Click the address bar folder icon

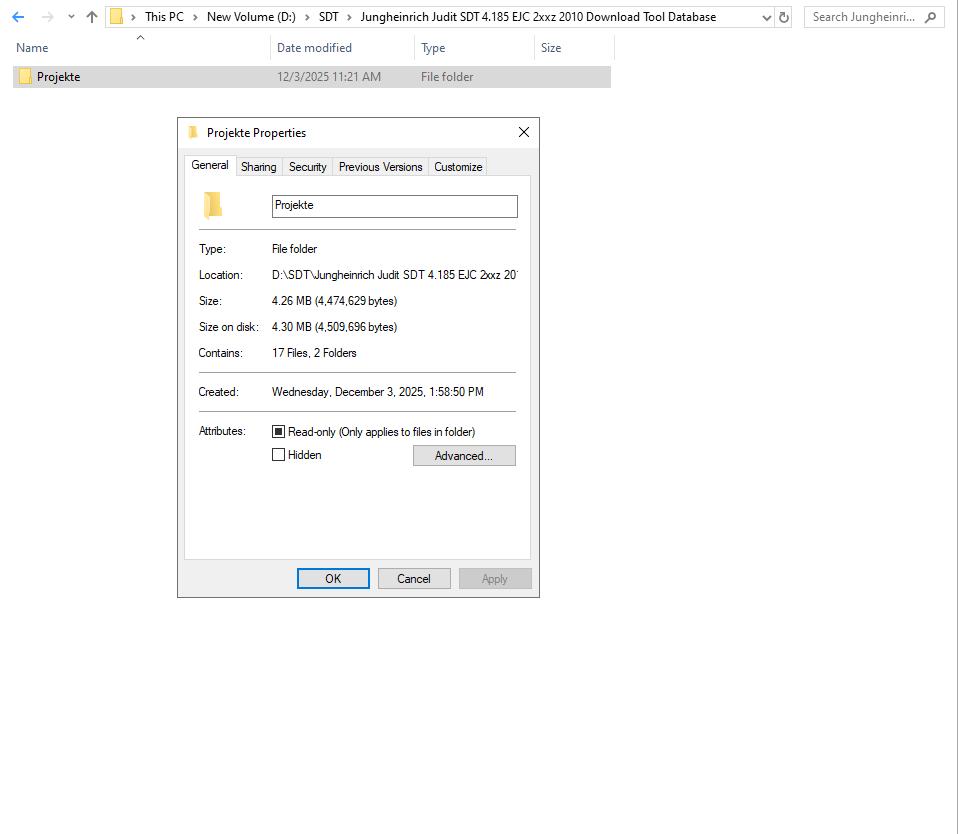coord(116,16)
